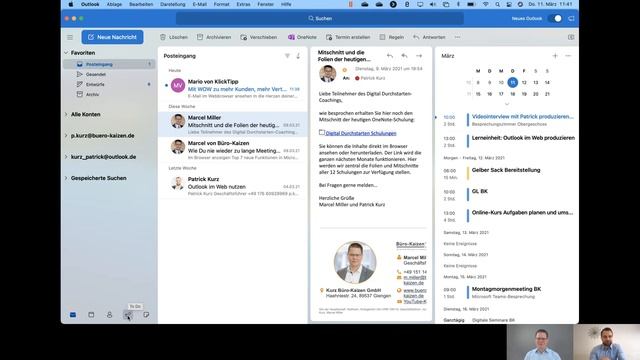This screenshot has height=360, width=640.
Task: Open the Bearbeiten menu
Action: click(x=141, y=4)
